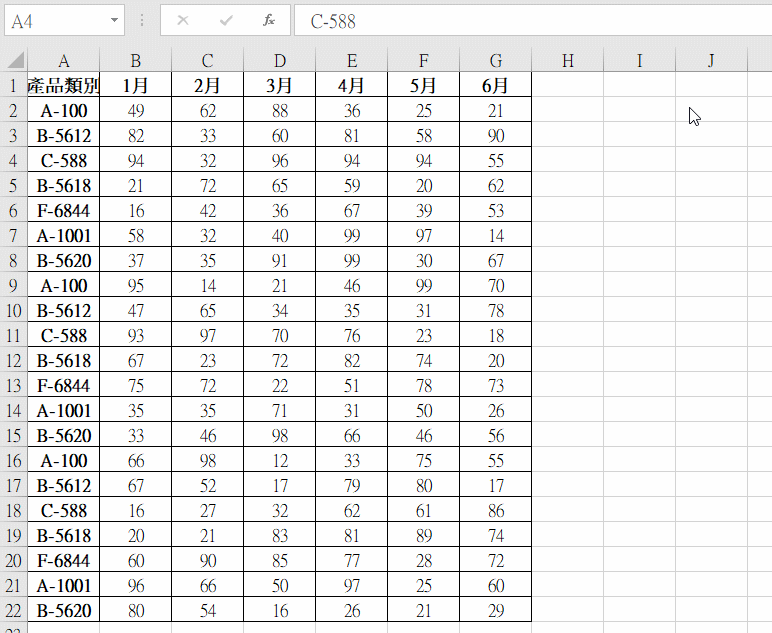
Task: Click the formula bar drag handle dots
Action: tap(142, 21)
